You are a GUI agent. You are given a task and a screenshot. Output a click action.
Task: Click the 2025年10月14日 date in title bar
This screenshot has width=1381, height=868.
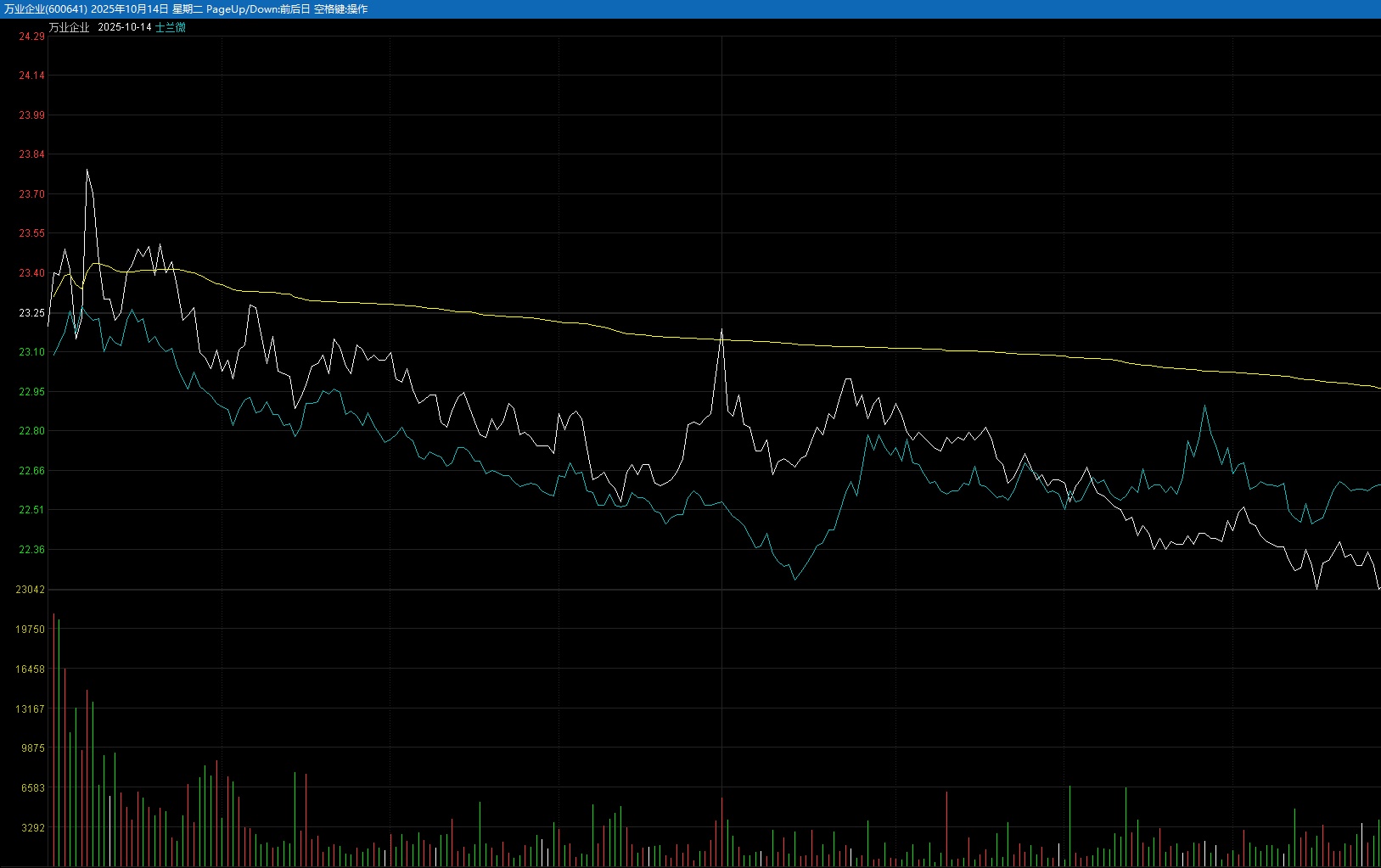coord(130,9)
